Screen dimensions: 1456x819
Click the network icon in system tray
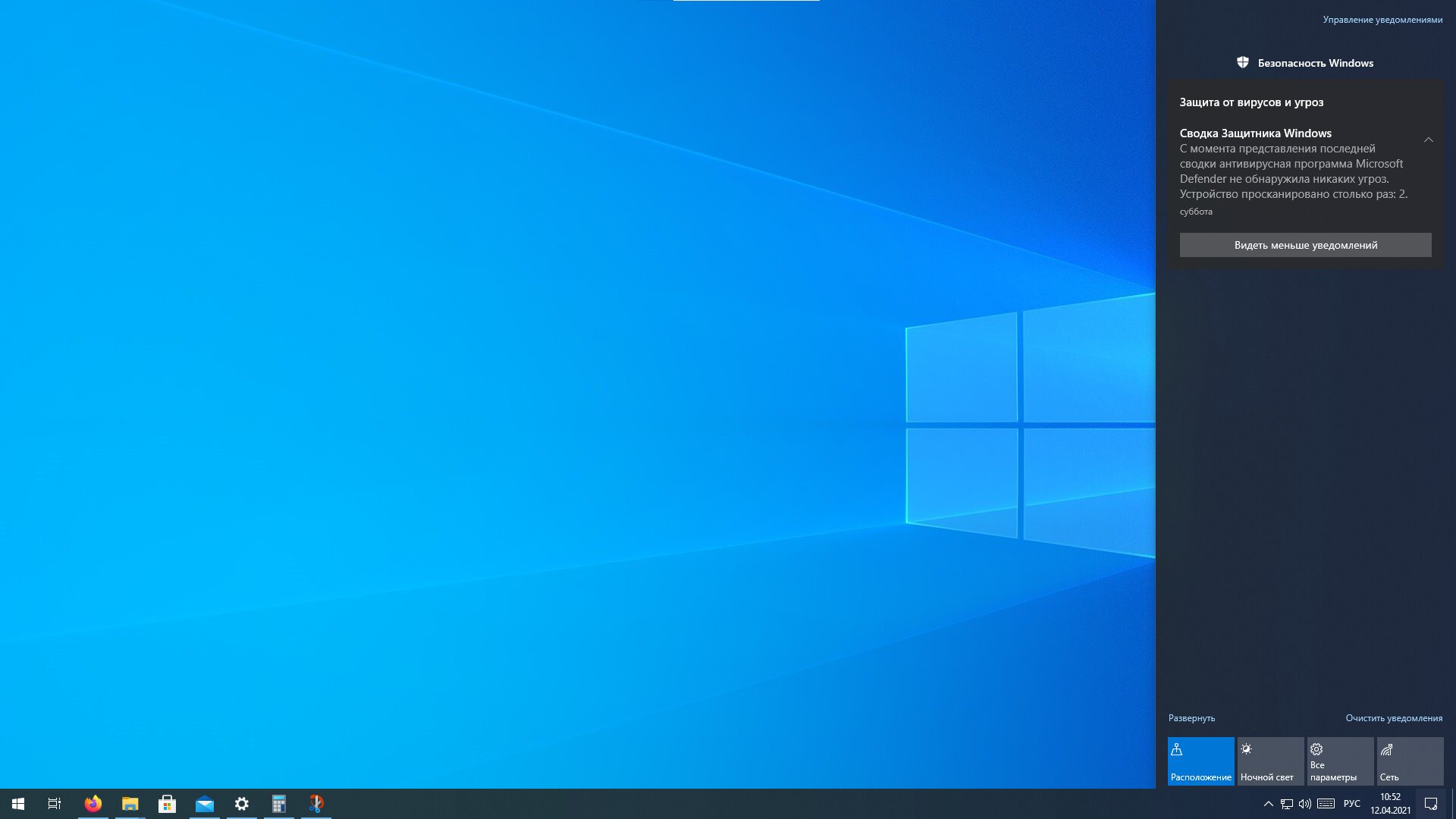tap(1287, 804)
